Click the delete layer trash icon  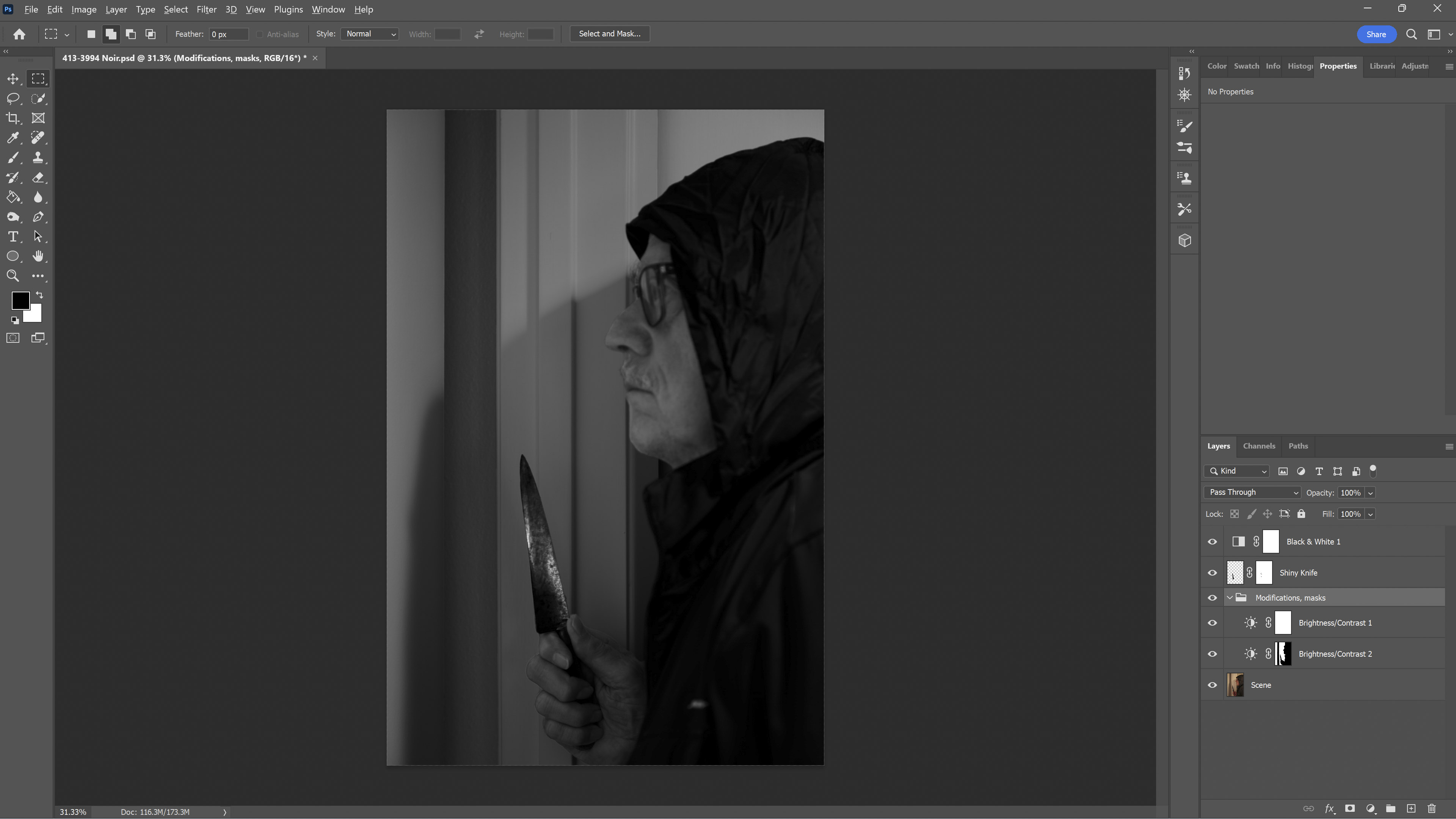click(x=1432, y=809)
